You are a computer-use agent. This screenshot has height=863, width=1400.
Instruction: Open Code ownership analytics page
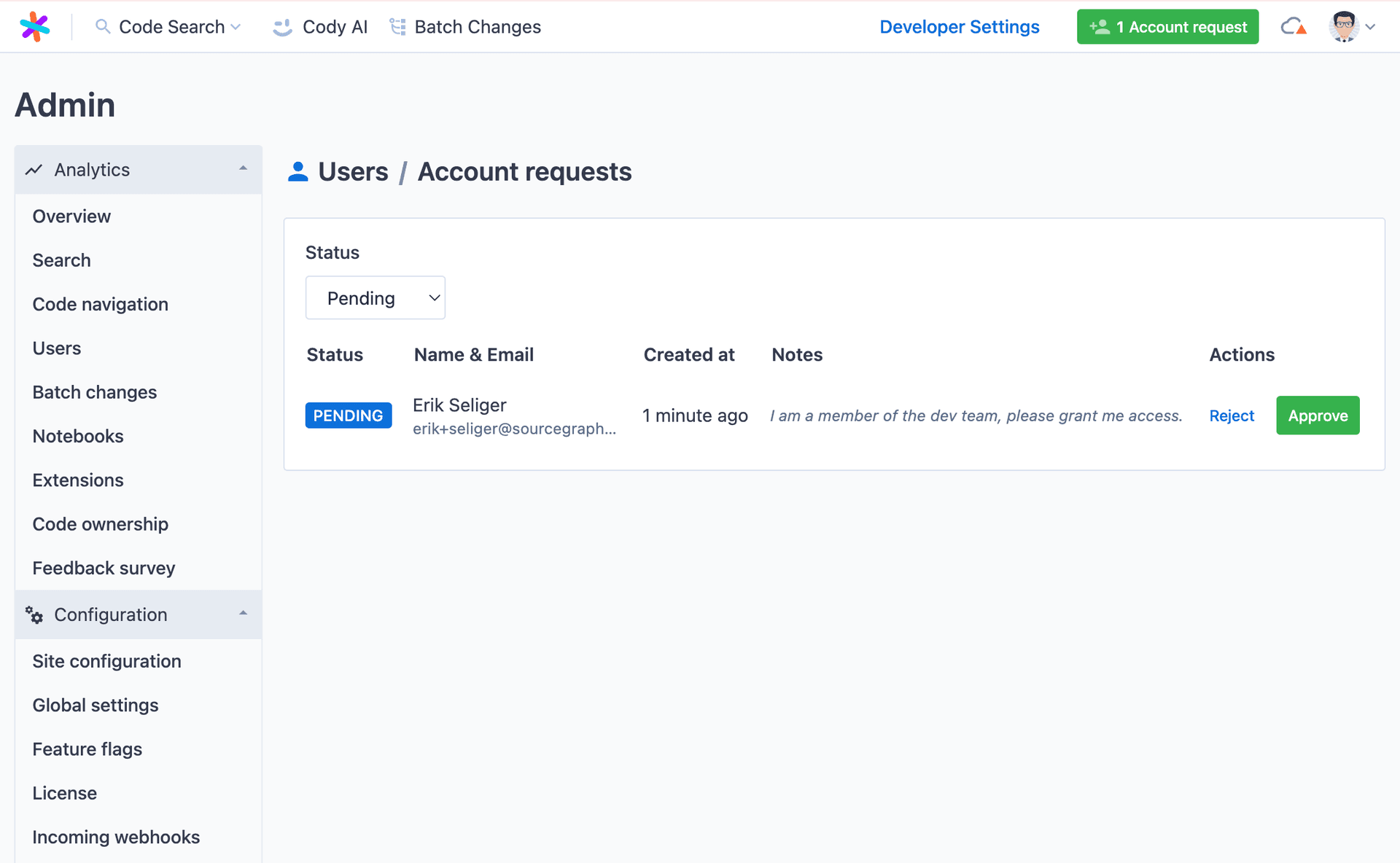[x=101, y=524]
